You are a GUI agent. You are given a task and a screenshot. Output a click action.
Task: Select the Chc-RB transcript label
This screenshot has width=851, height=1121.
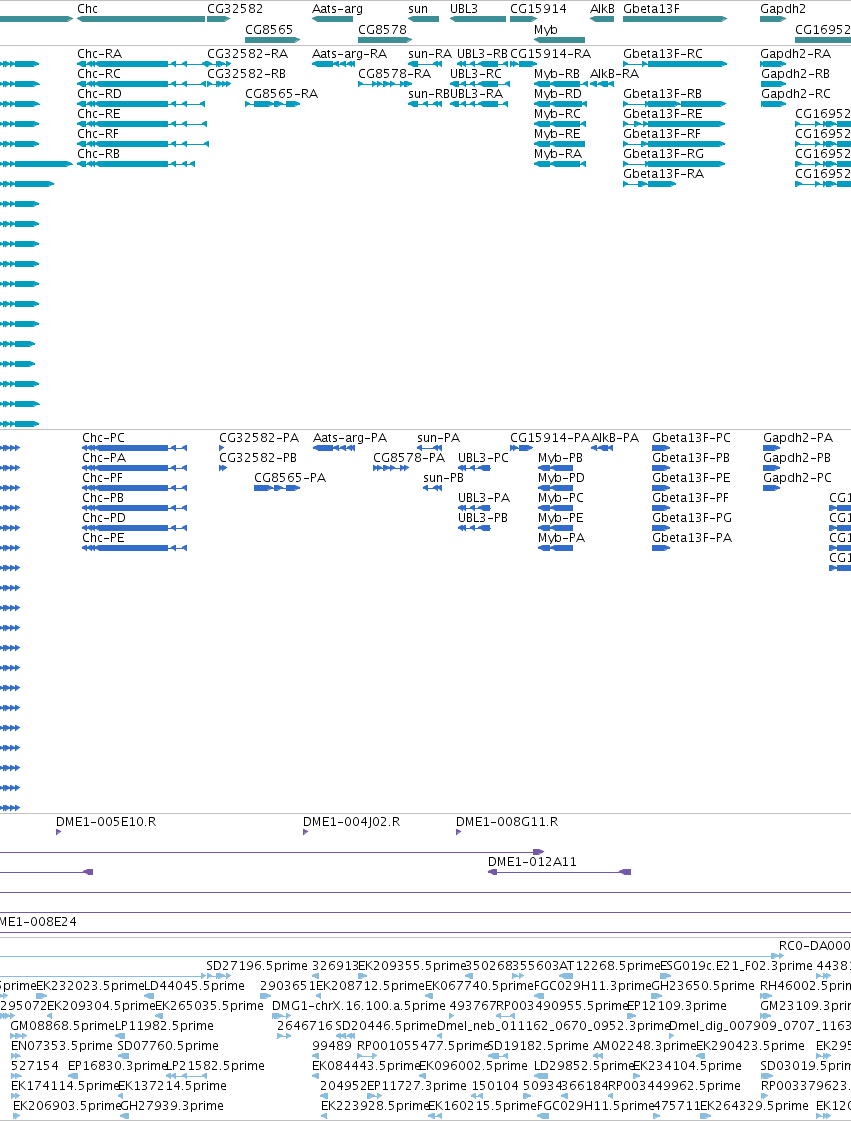[x=99, y=154]
